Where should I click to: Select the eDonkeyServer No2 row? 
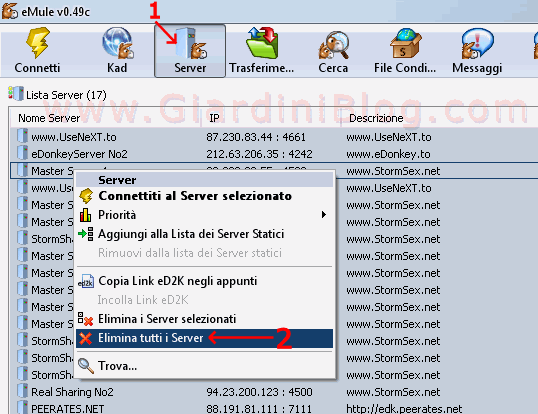pos(274,154)
